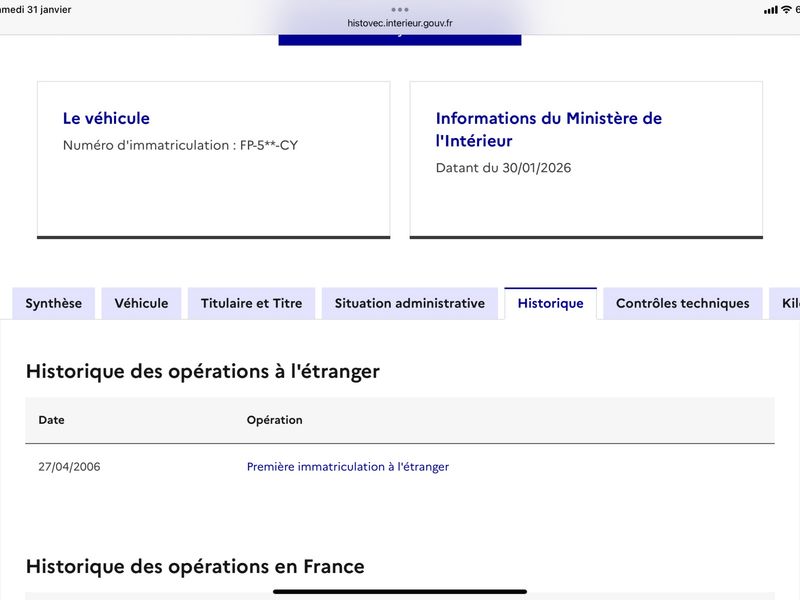This screenshot has width=800, height=600.
Task: Click the Le véhicule card heading
Action: 106,118
